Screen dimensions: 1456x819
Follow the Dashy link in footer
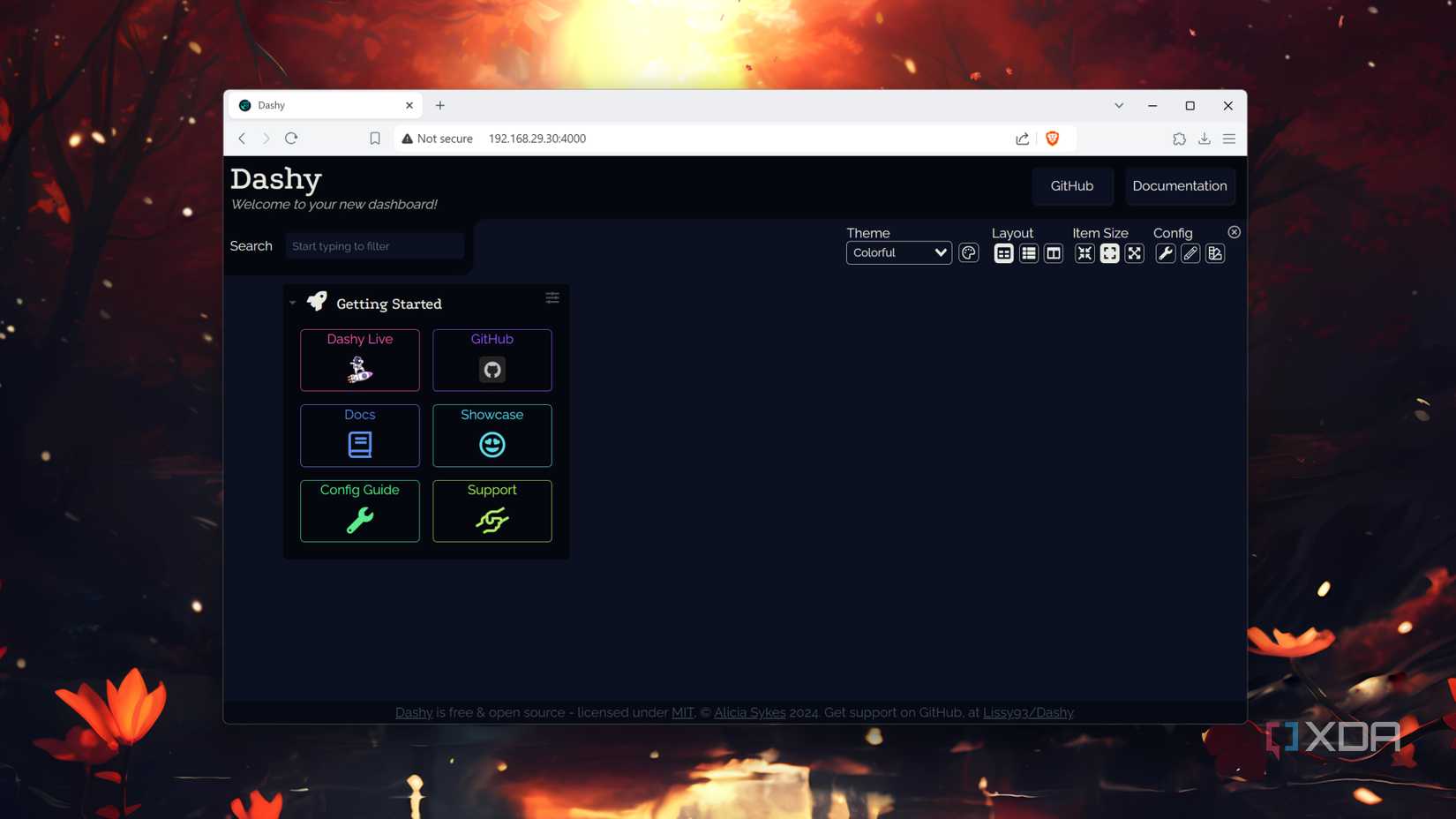(x=414, y=712)
